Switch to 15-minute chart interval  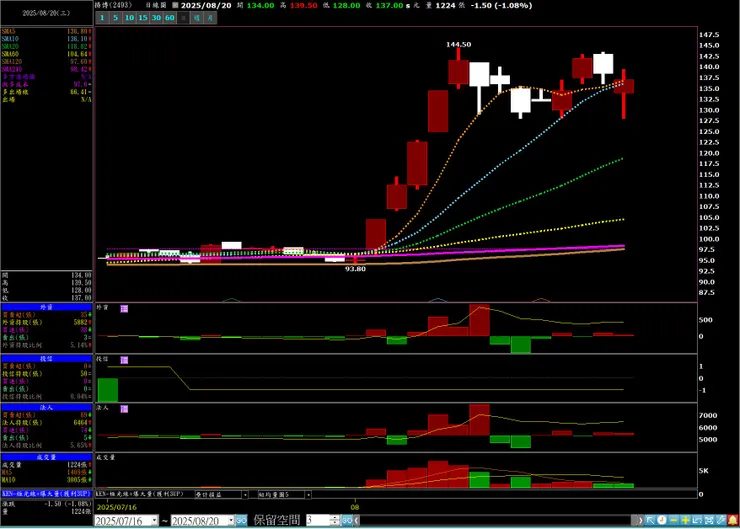[x=143, y=18]
